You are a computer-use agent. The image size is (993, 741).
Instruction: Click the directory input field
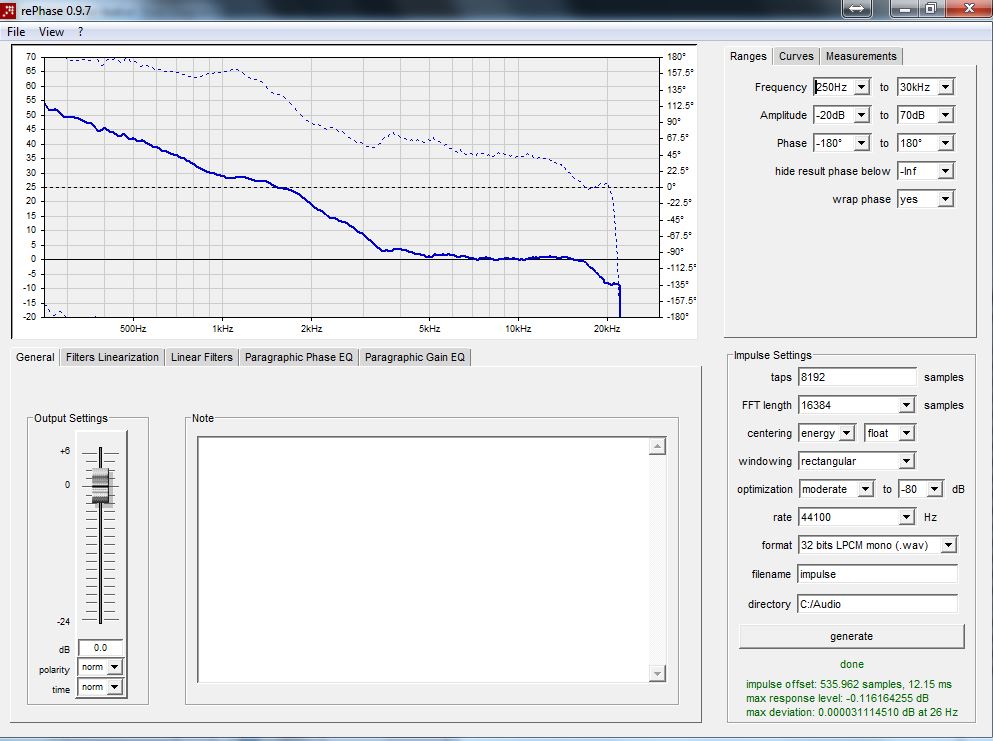pos(877,604)
